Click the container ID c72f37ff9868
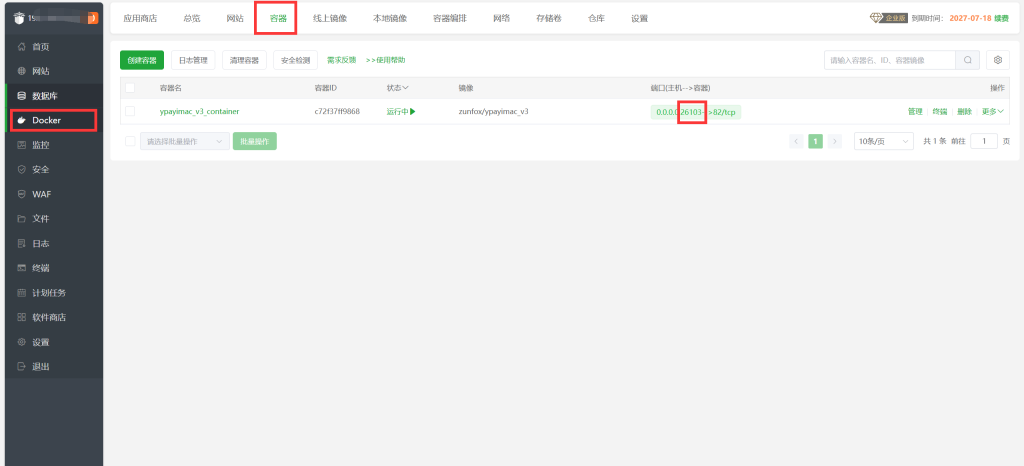The image size is (1024, 466). [x=337, y=112]
